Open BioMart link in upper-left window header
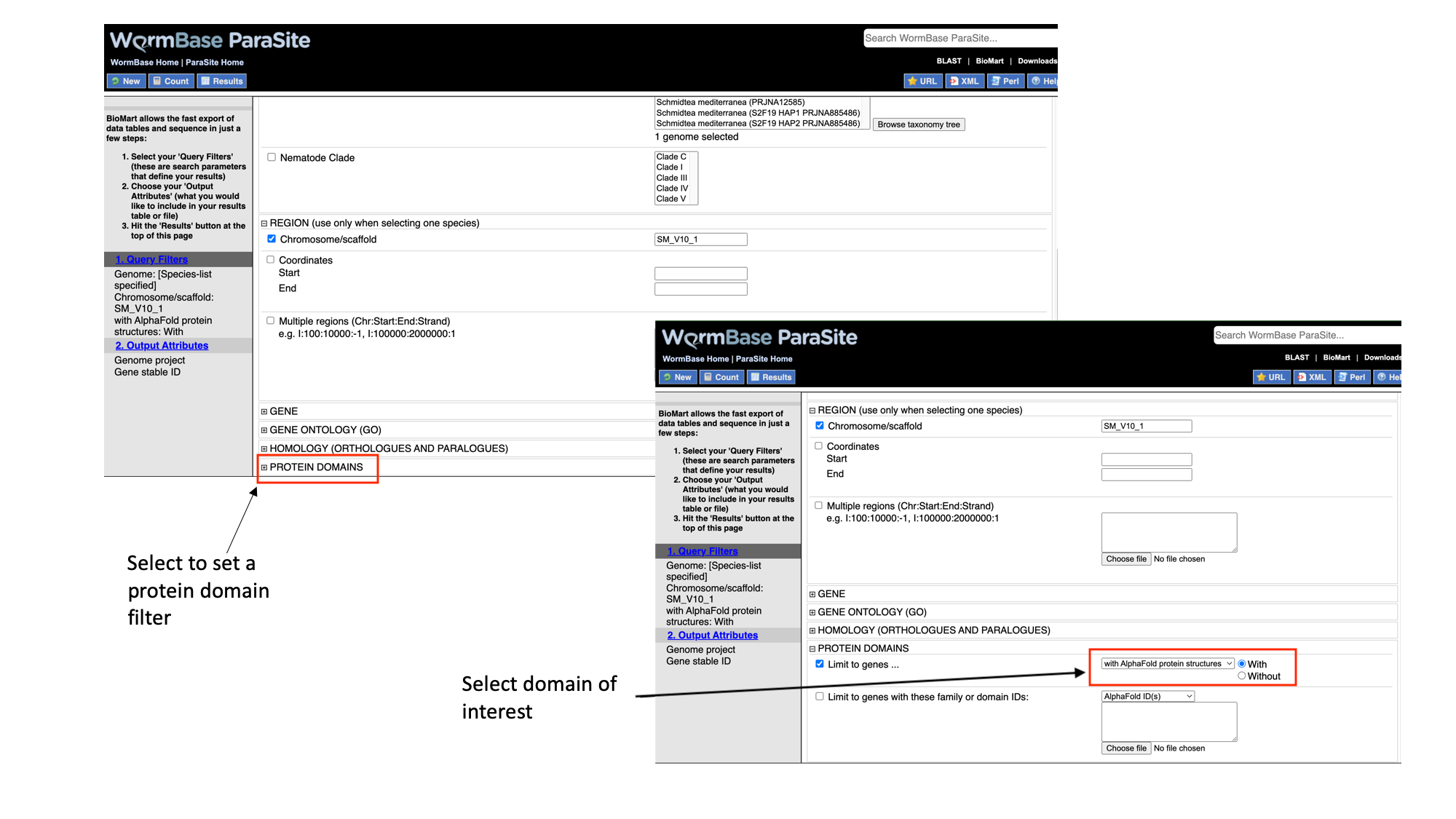 [989, 61]
